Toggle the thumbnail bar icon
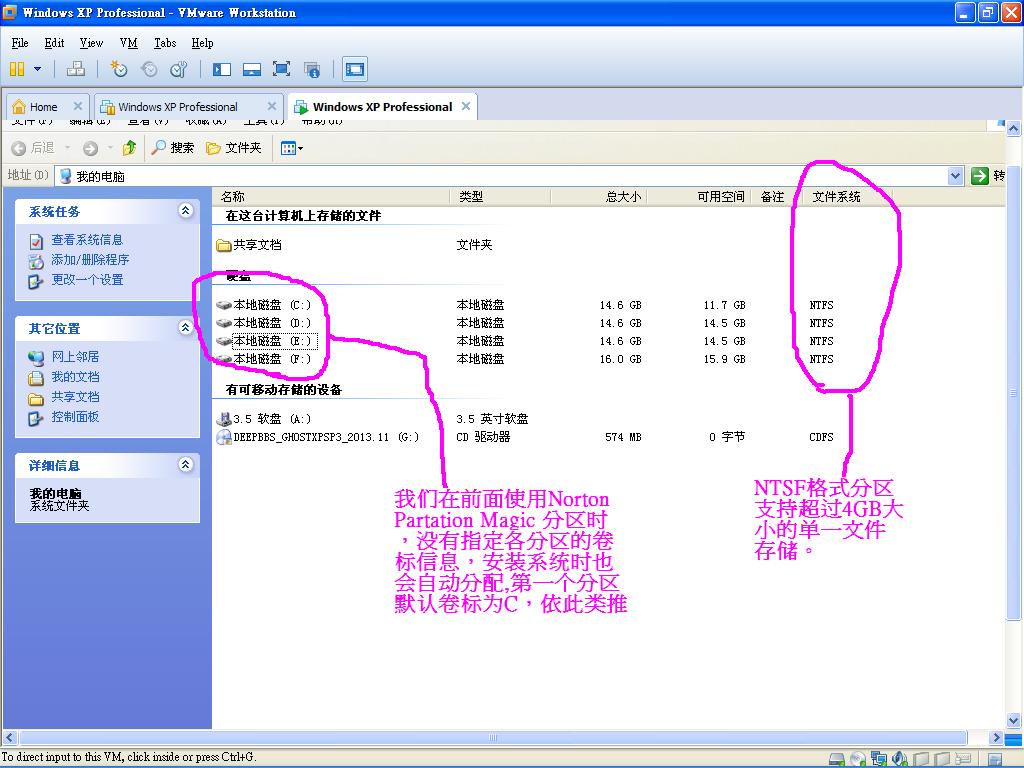The height and width of the screenshot is (768, 1024). click(x=252, y=69)
